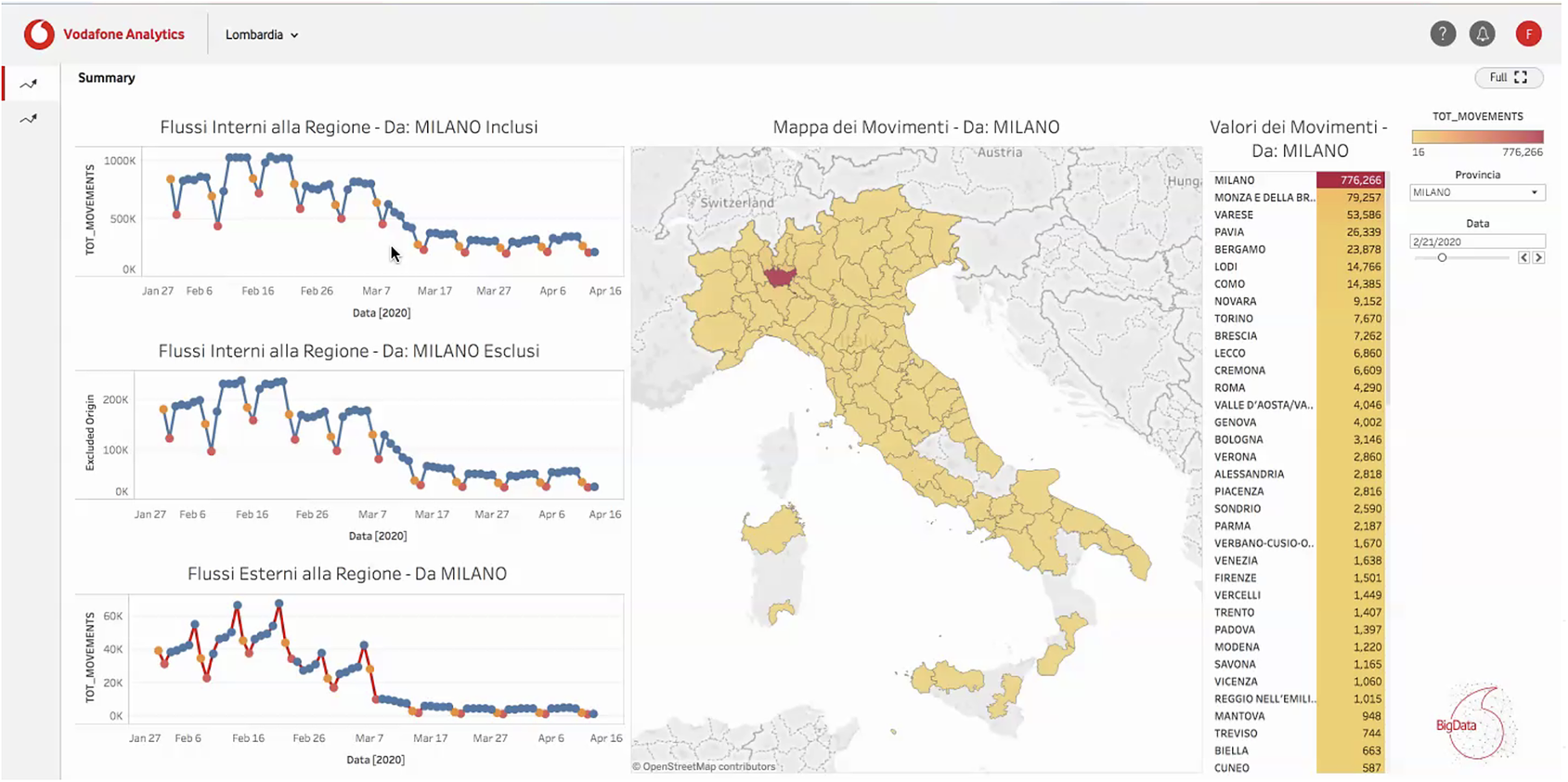Click the Vodafone logo icon
This screenshot has height=782, width=1568.
(39, 34)
